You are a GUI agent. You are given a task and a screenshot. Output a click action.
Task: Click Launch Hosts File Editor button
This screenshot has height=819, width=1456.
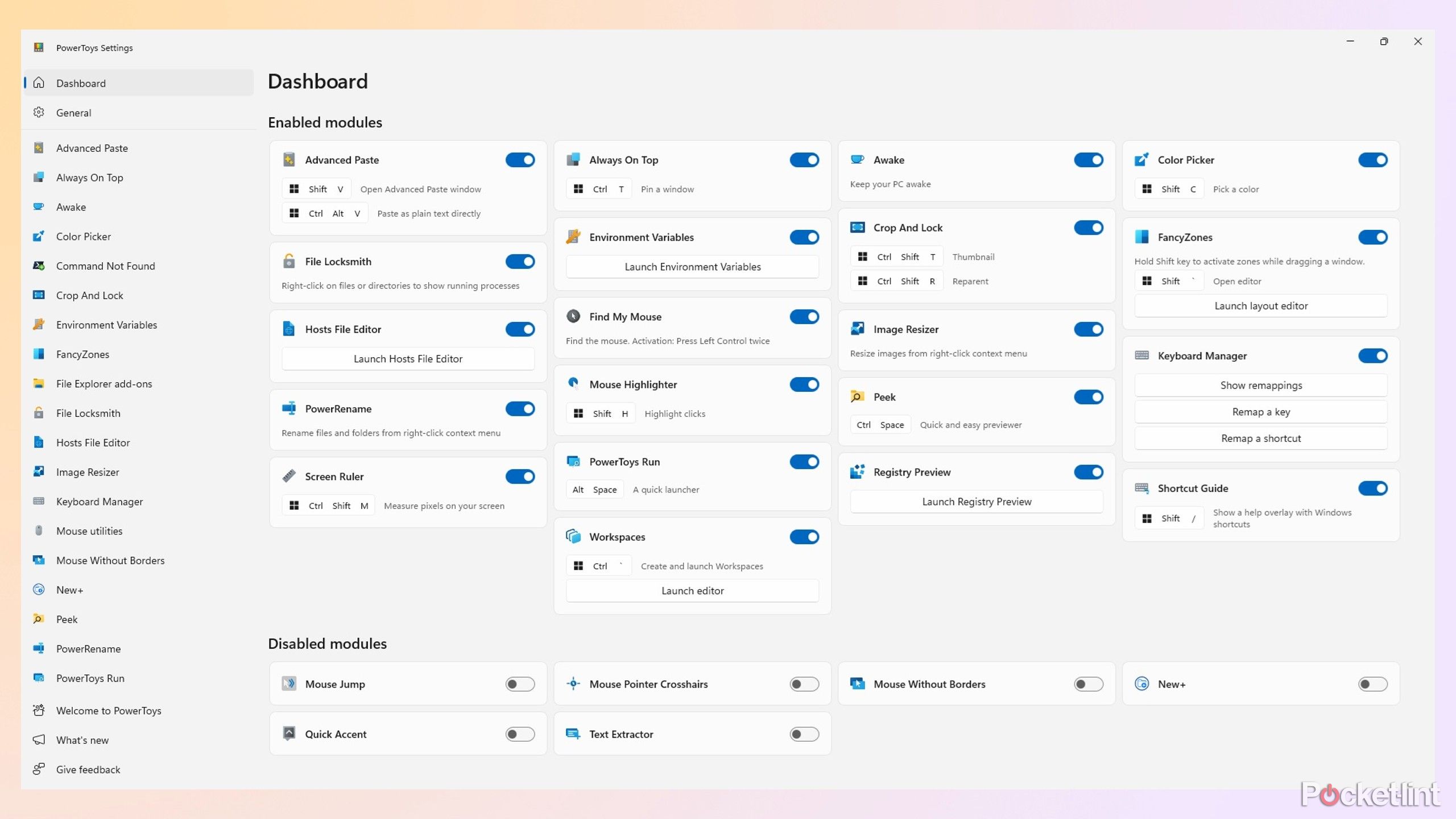coord(408,359)
